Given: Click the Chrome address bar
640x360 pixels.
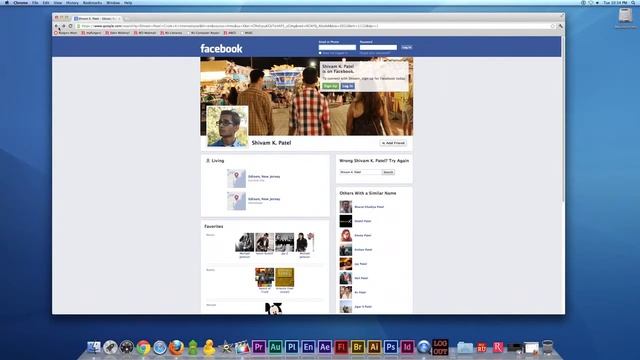Looking at the screenshot, I should tap(314, 26).
